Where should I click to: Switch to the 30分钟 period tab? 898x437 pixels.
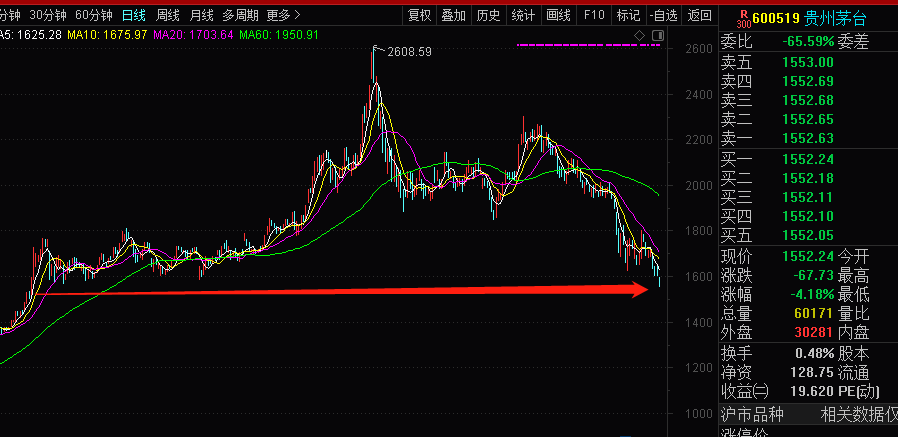click(47, 15)
